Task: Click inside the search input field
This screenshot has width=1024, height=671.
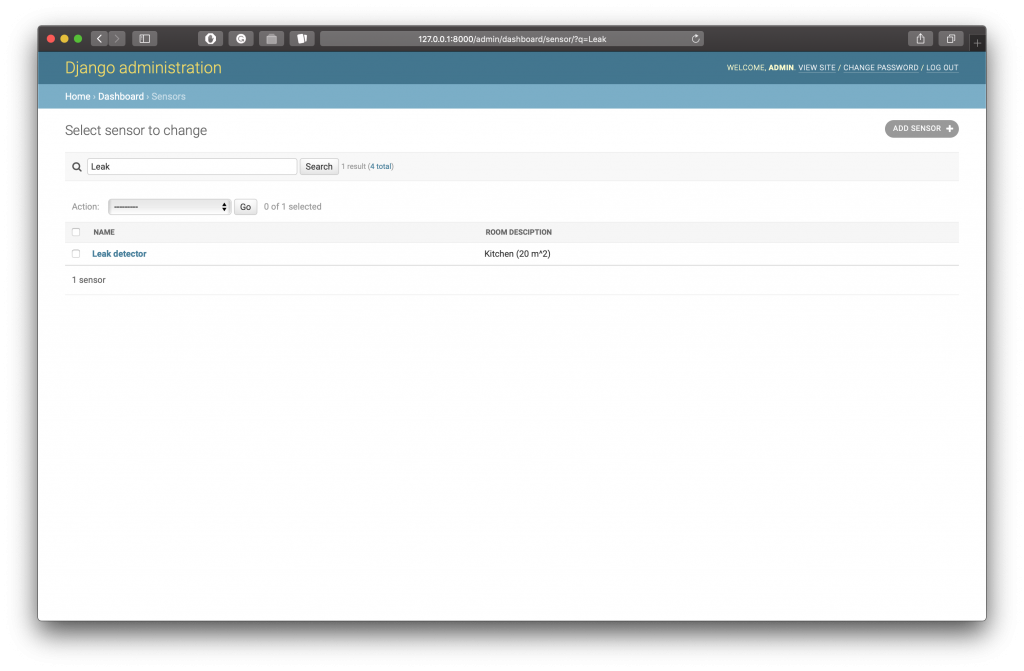Action: [192, 166]
